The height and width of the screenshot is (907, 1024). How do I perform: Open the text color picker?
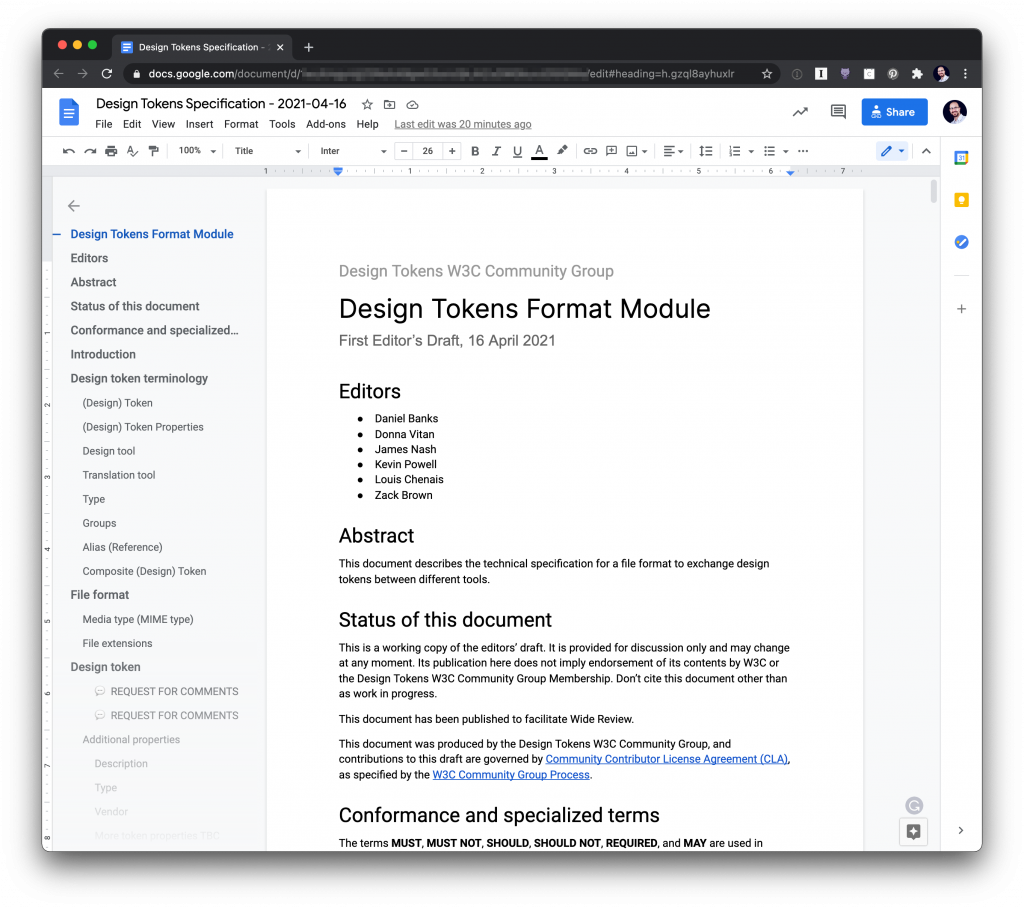point(539,151)
